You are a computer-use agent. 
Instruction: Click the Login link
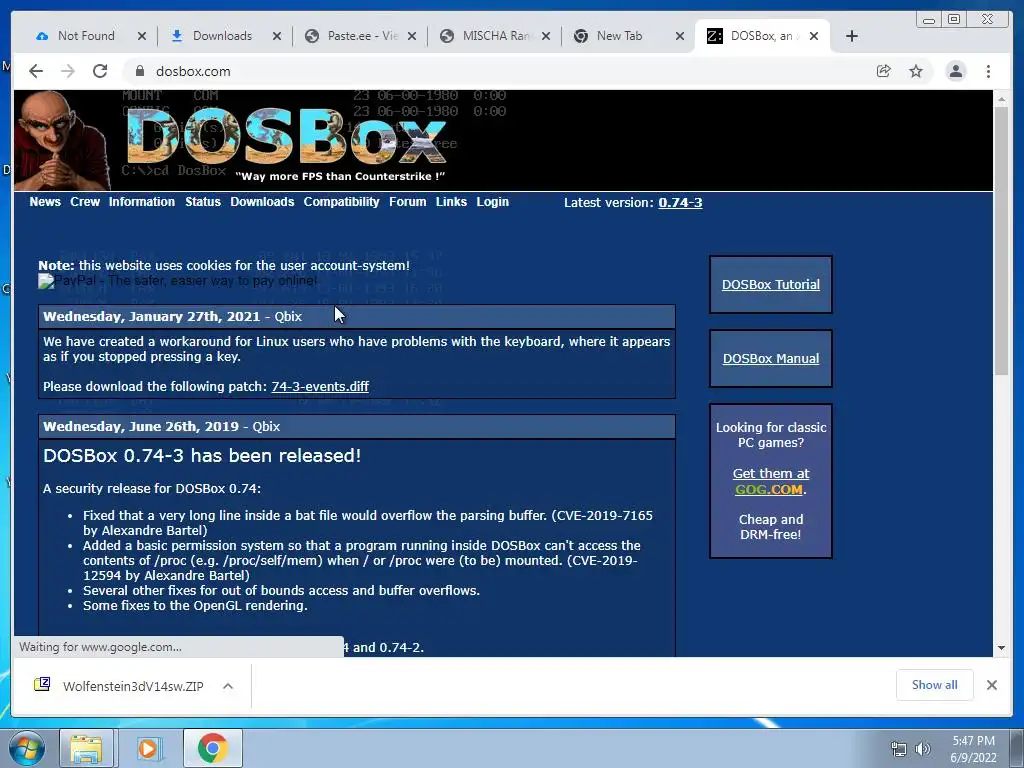pos(492,202)
